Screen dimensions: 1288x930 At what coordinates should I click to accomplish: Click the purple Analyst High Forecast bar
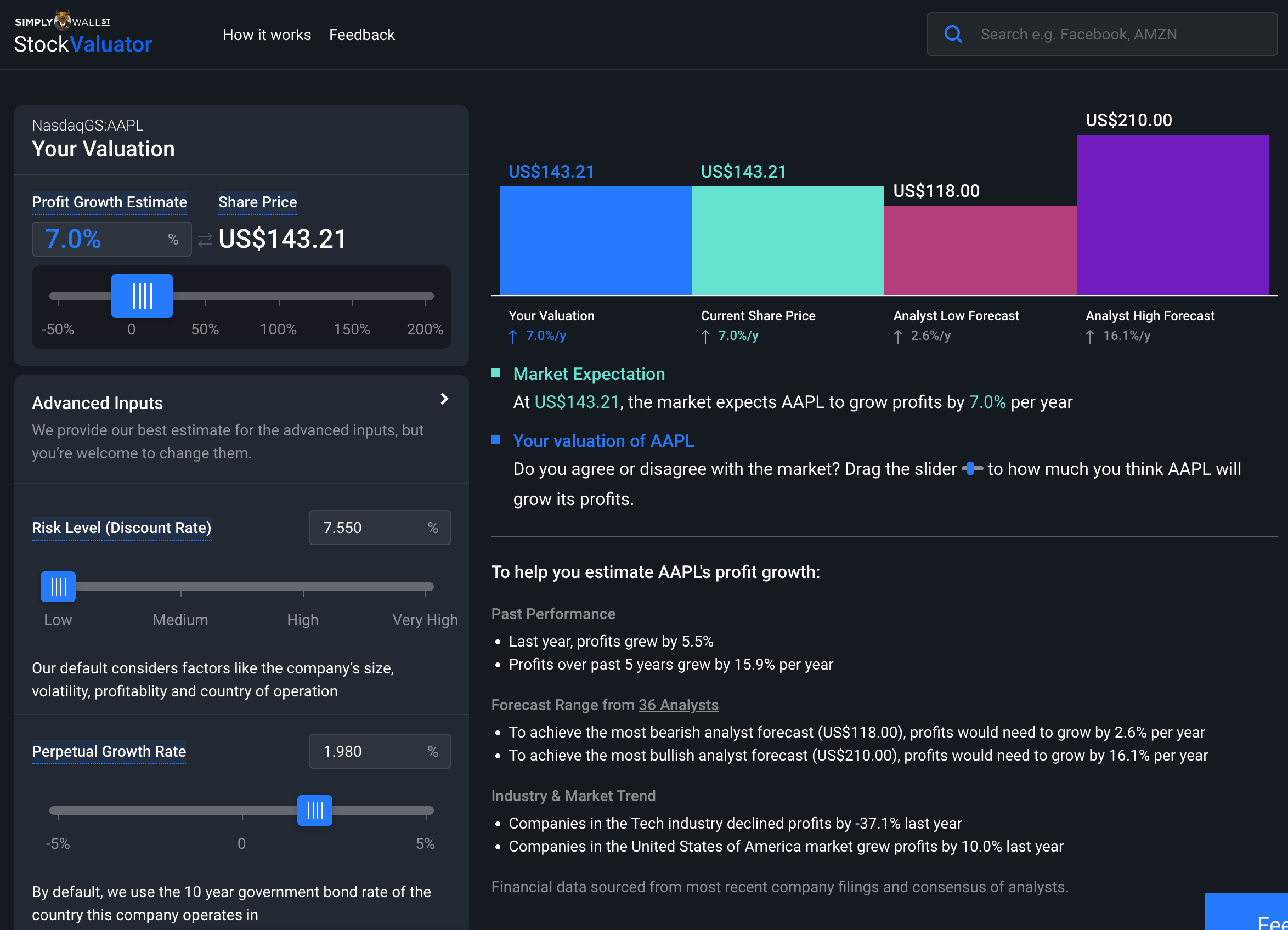pyautogui.click(x=1173, y=215)
